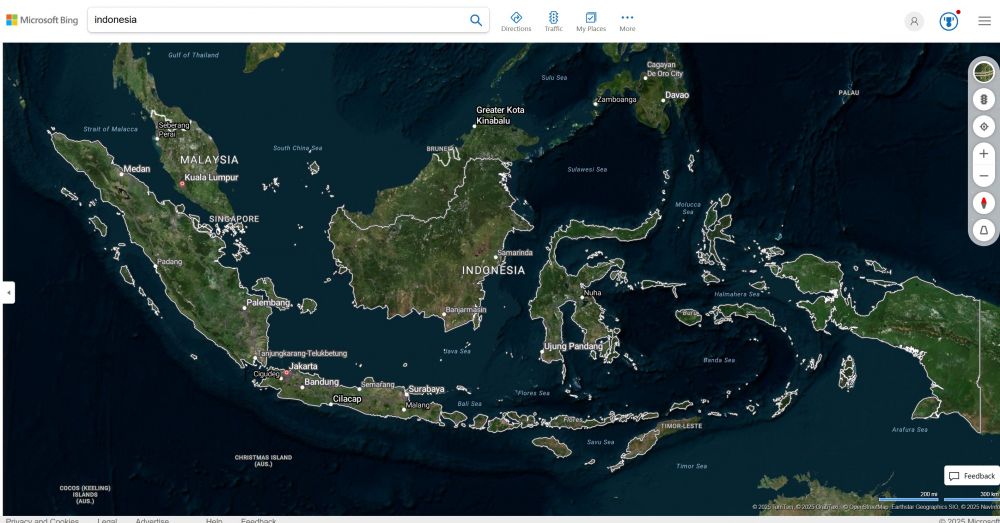Click the indonesia search input field
This screenshot has height=523, width=1000.
[x=277, y=20]
